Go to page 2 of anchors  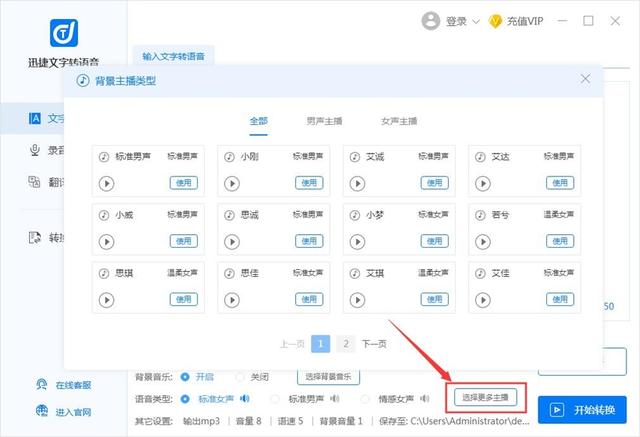pos(346,344)
